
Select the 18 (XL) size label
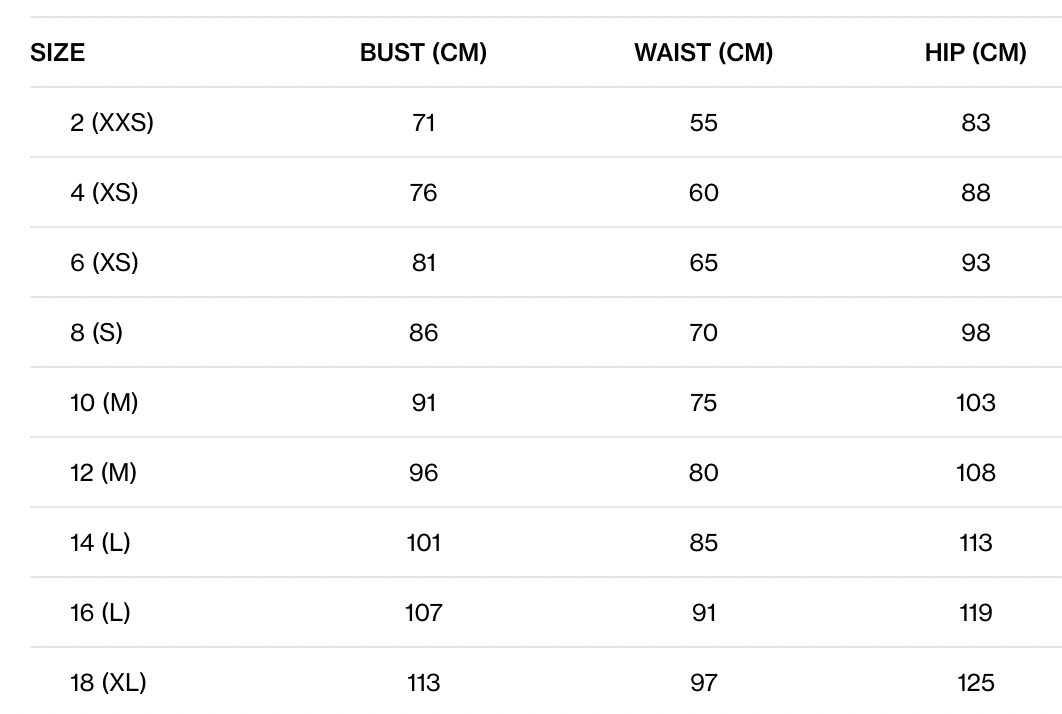coord(108,683)
